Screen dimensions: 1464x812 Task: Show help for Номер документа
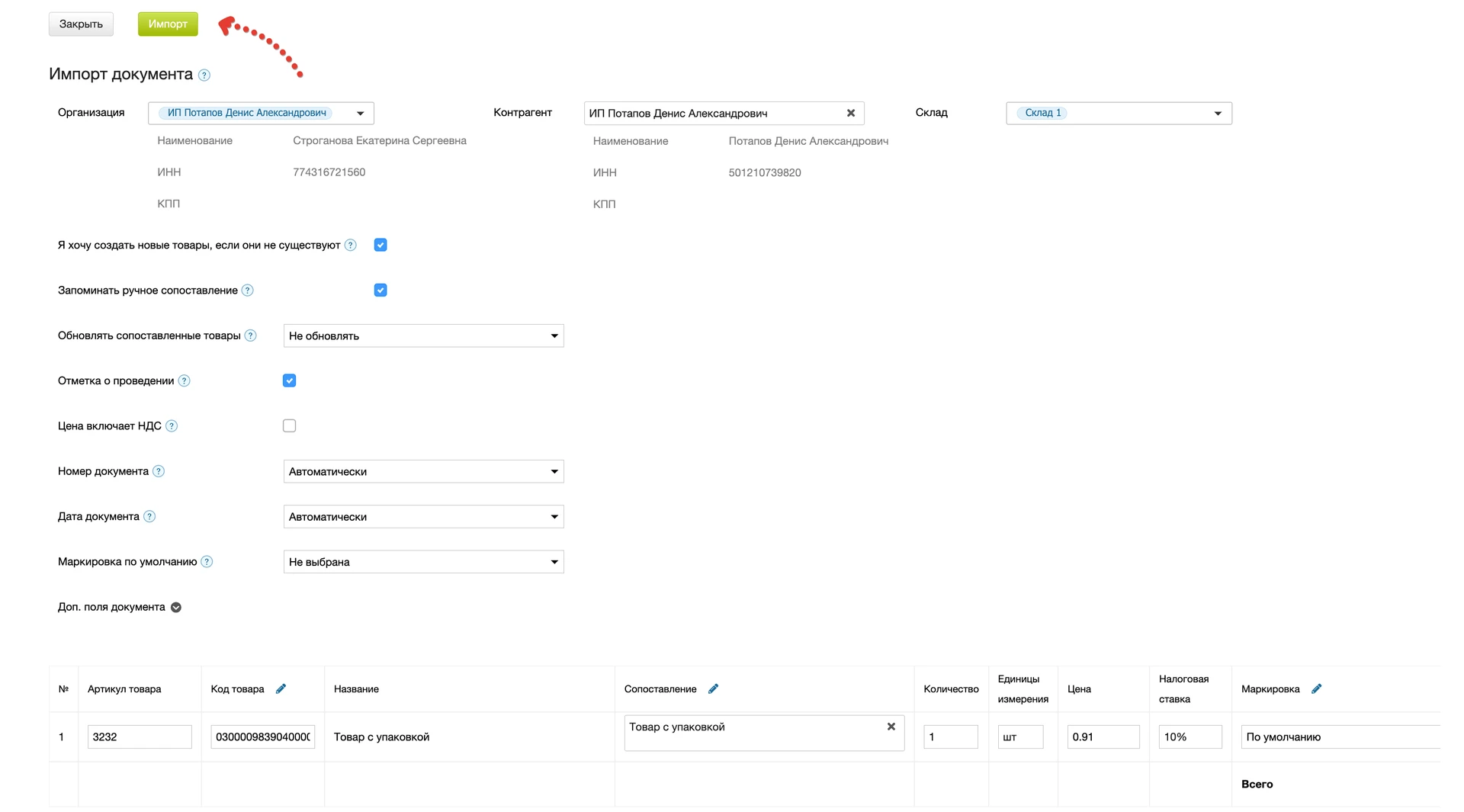(x=159, y=471)
